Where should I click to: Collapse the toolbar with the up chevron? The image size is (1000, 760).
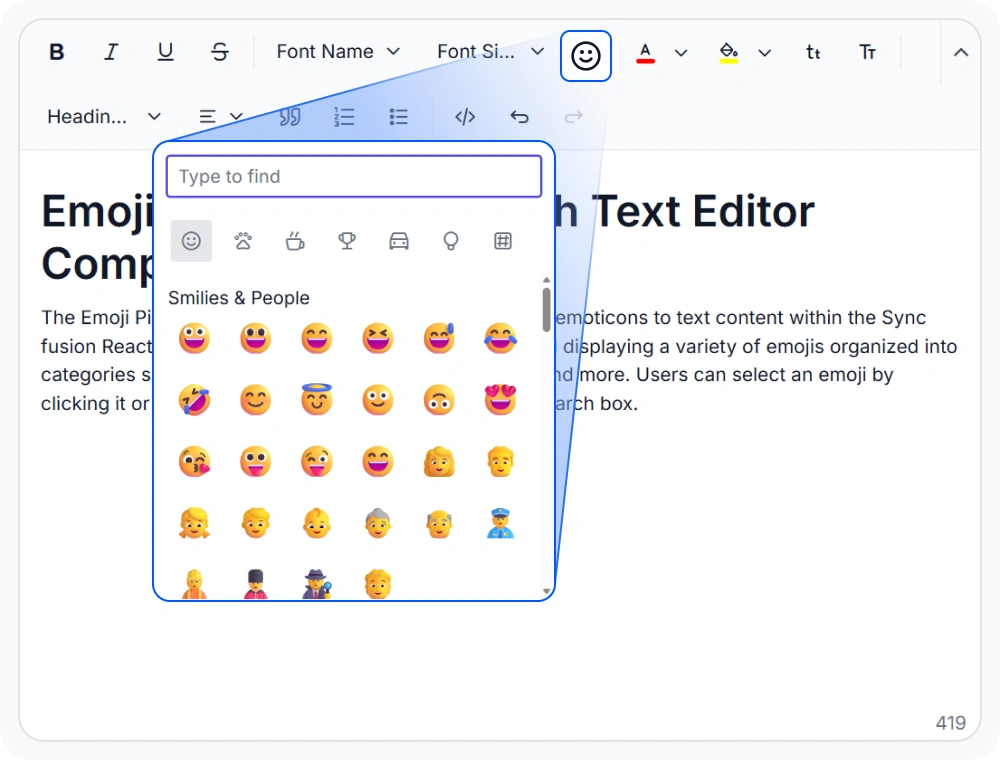pyautogui.click(x=960, y=52)
